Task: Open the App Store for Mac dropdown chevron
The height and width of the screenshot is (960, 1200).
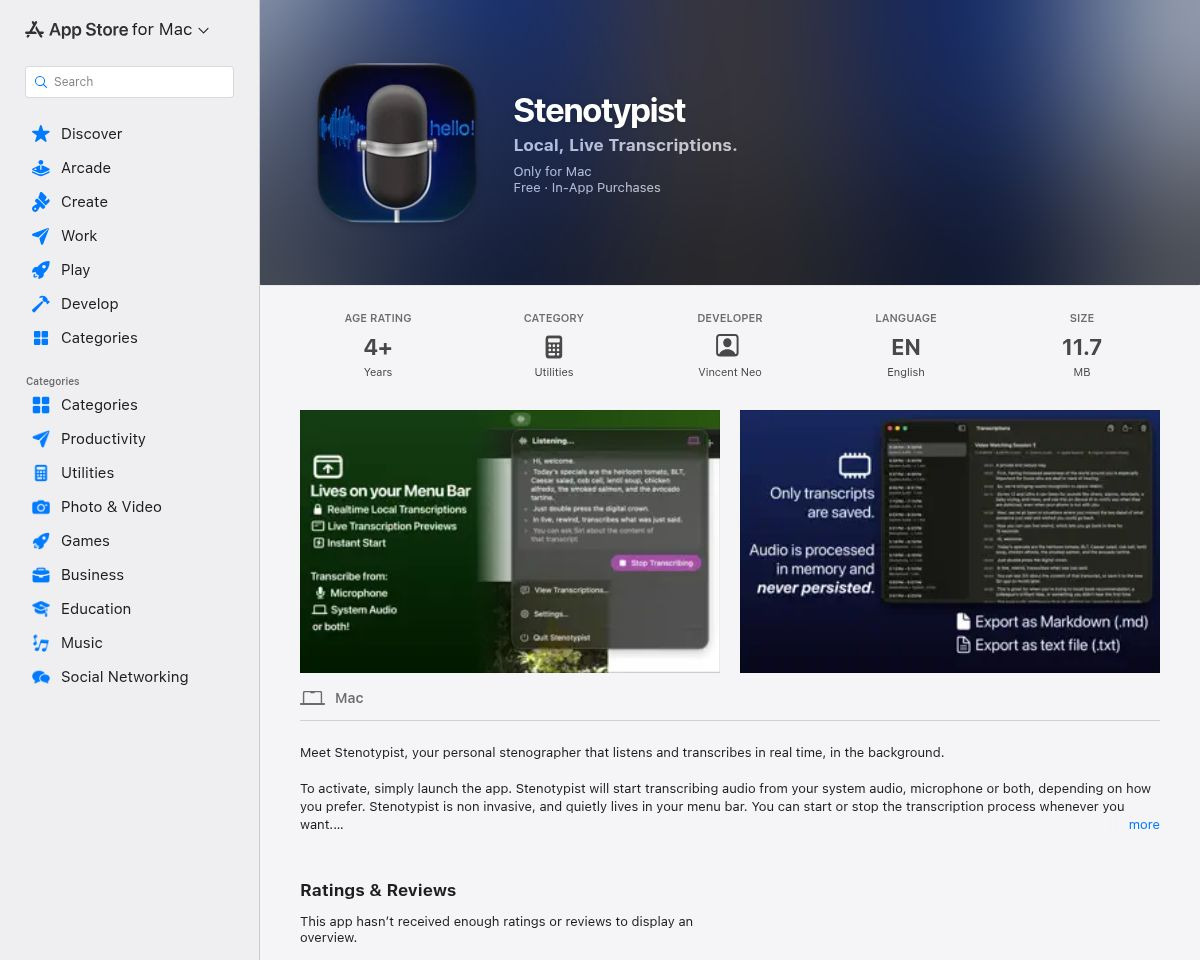Action: click(204, 31)
